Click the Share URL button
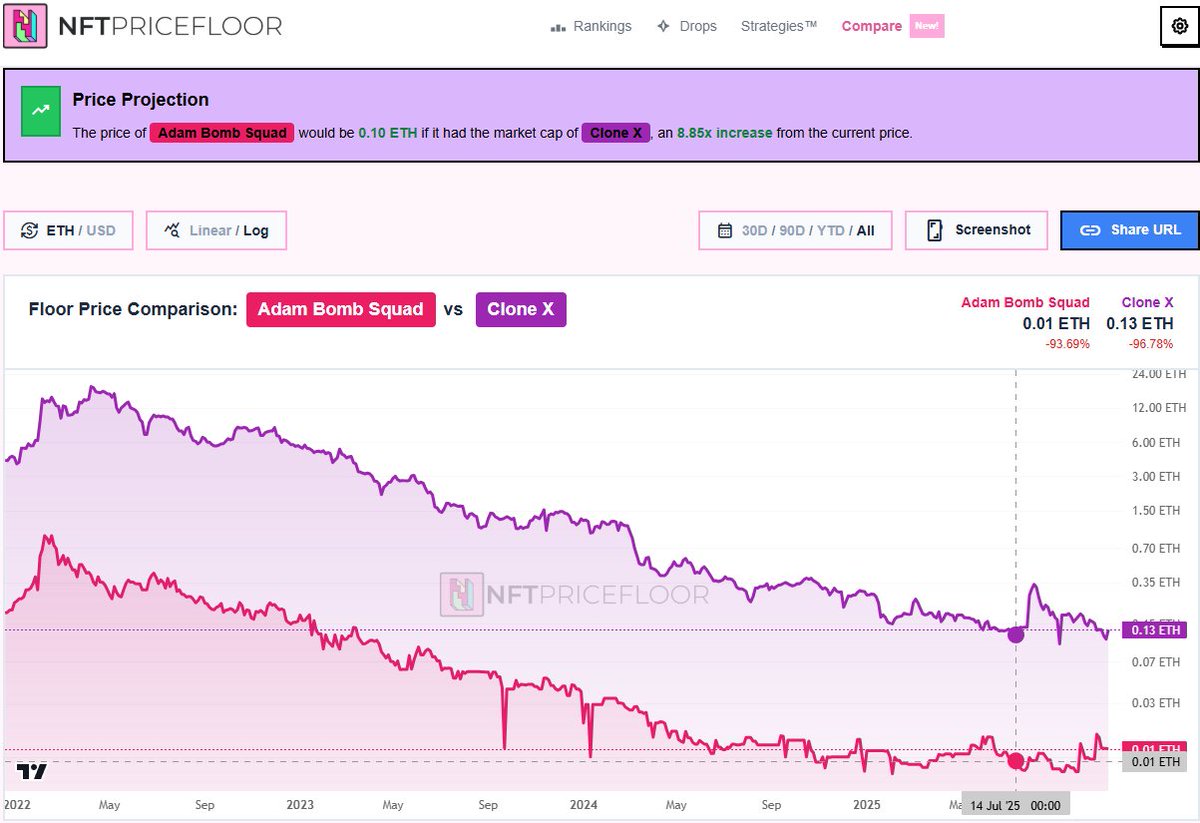Viewport: 1200px width, 823px height. coord(1130,230)
